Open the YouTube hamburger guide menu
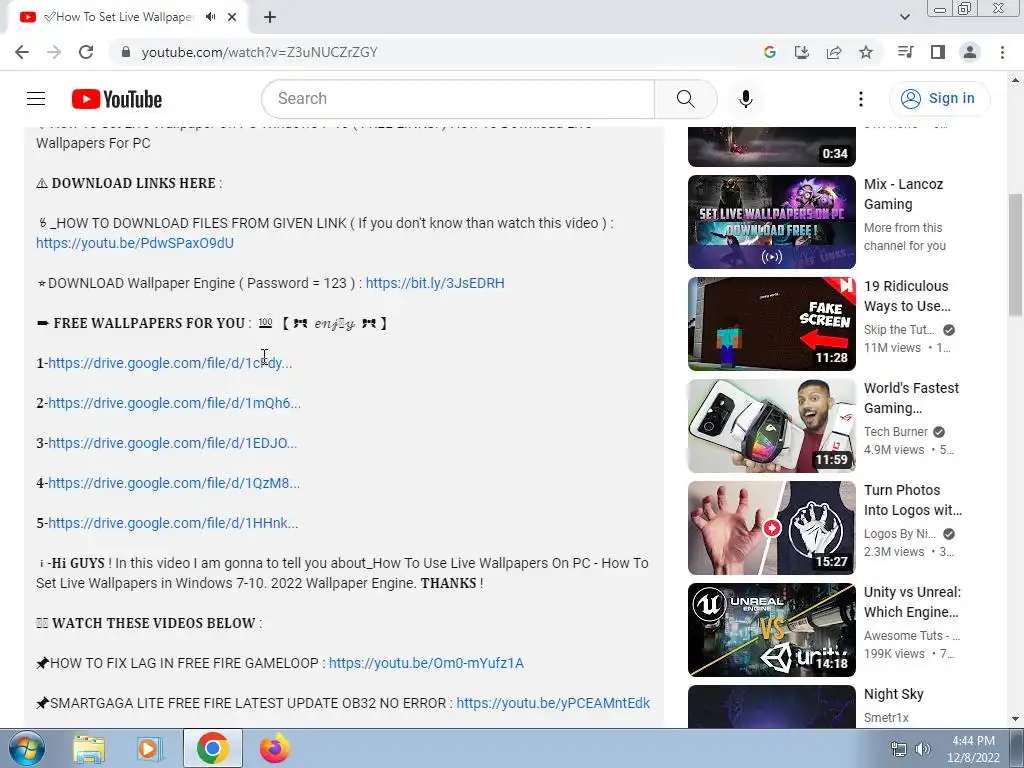This screenshot has width=1024, height=768. [x=36, y=99]
